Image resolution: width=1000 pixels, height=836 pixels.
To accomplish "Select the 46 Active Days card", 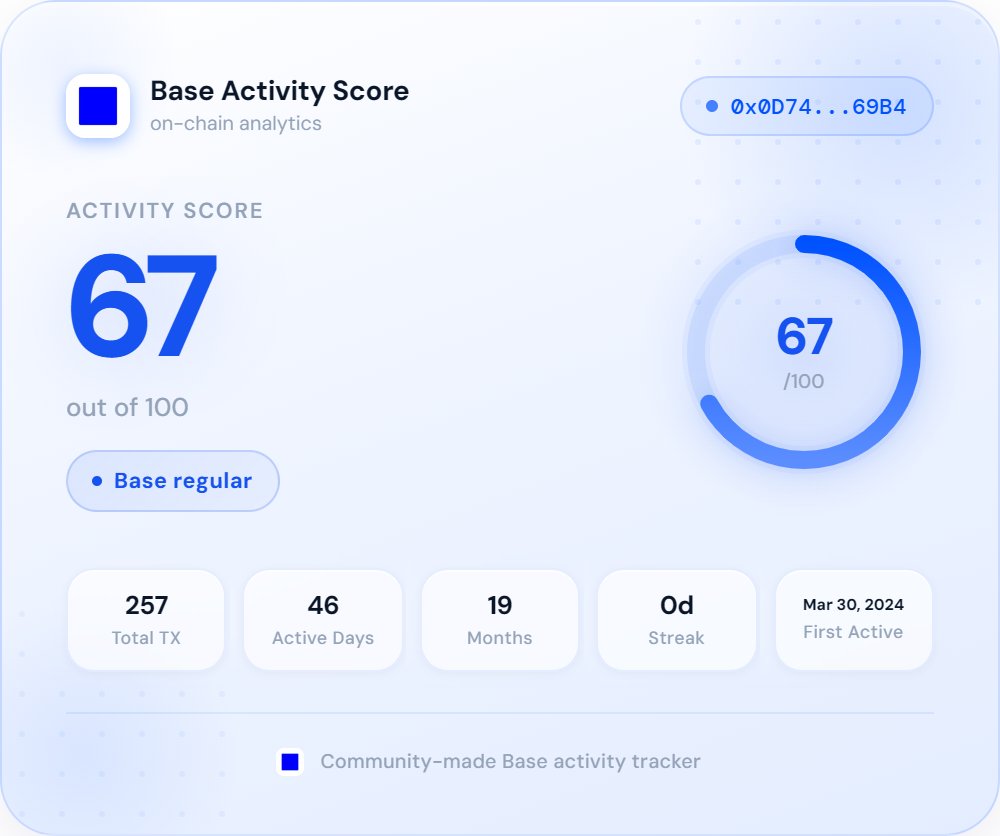I will pyautogui.click(x=323, y=620).
